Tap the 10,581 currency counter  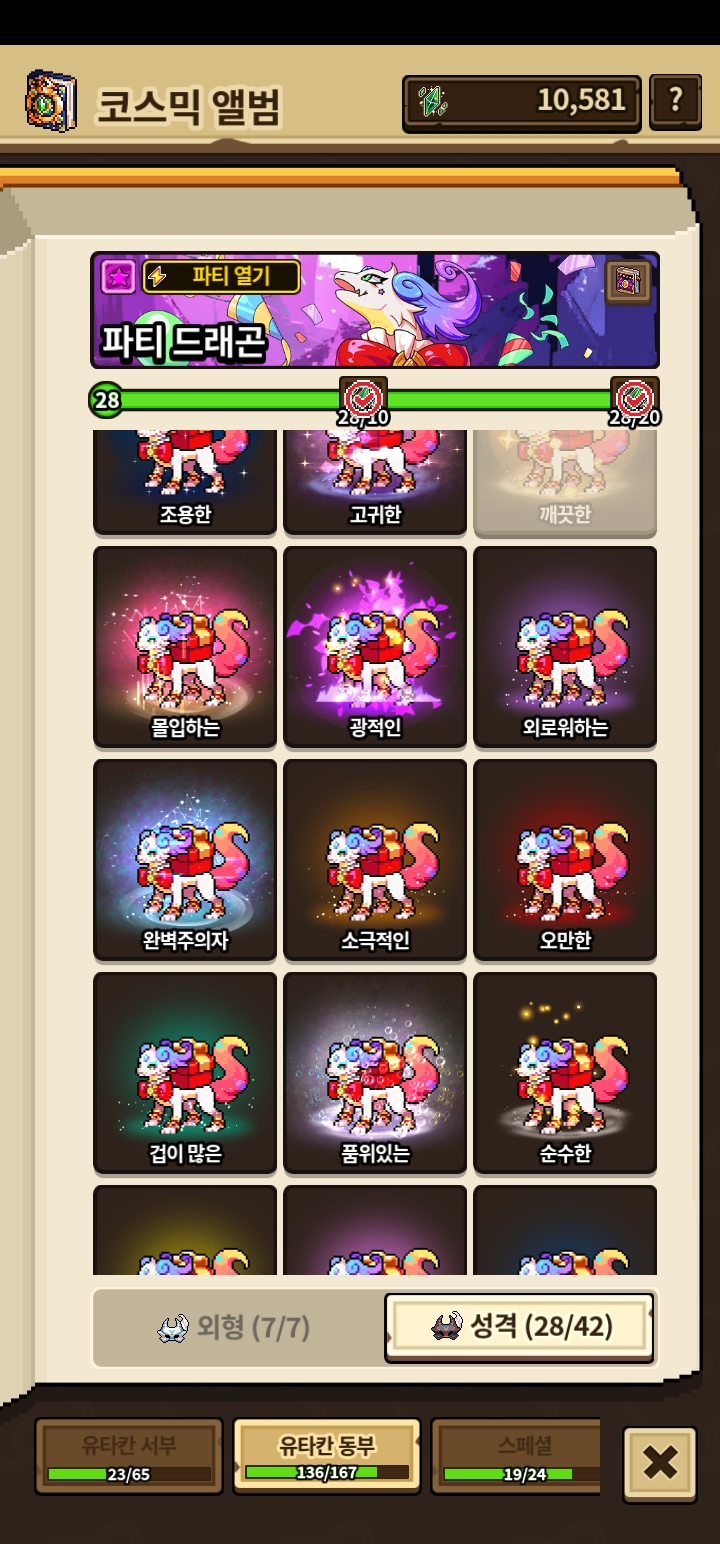click(522, 102)
